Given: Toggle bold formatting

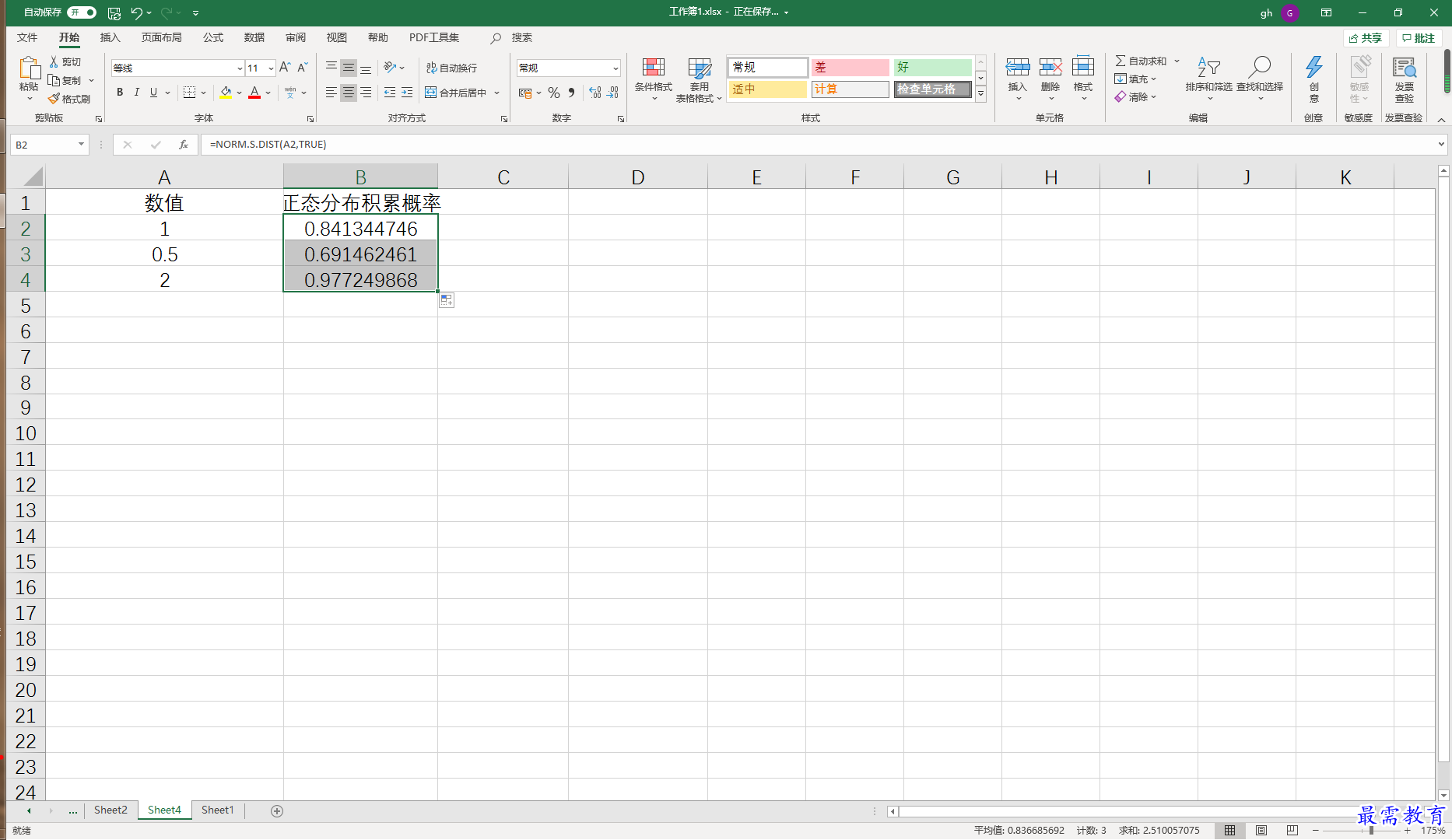Looking at the screenshot, I should pos(120,93).
